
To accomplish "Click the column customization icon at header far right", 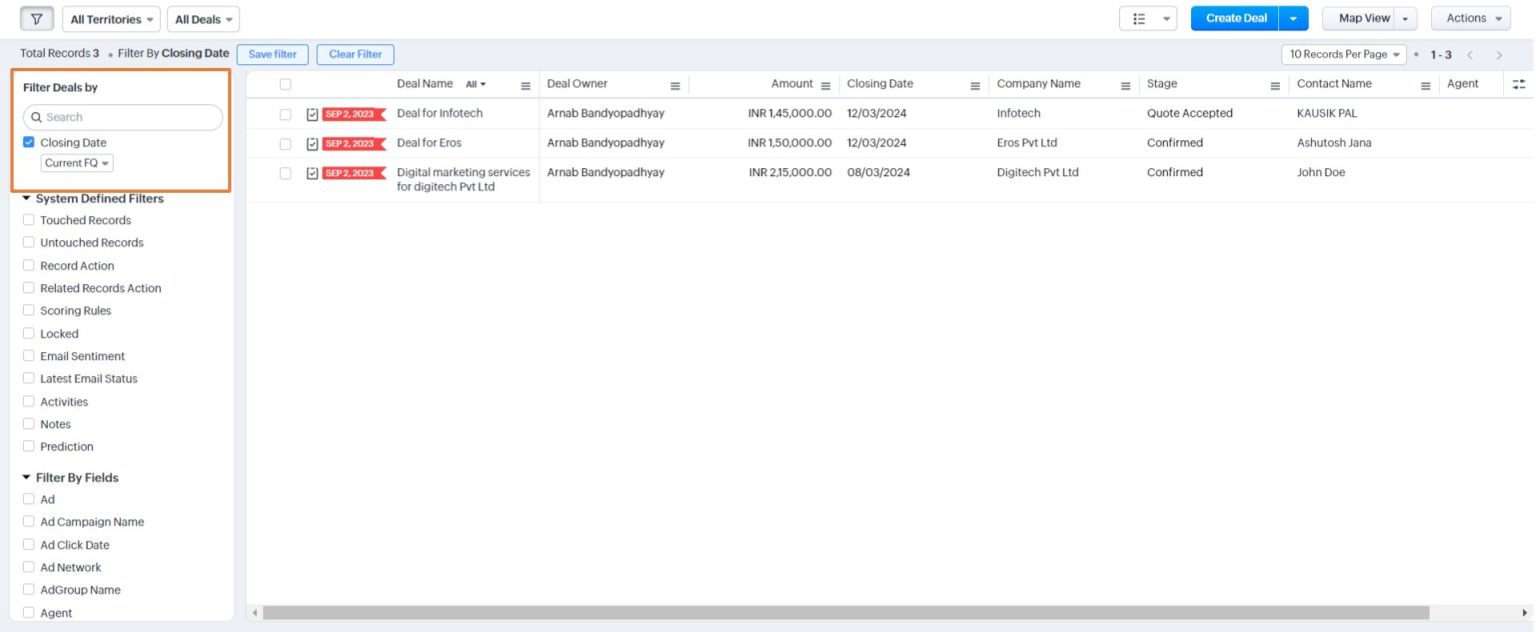I will click(x=1519, y=86).
